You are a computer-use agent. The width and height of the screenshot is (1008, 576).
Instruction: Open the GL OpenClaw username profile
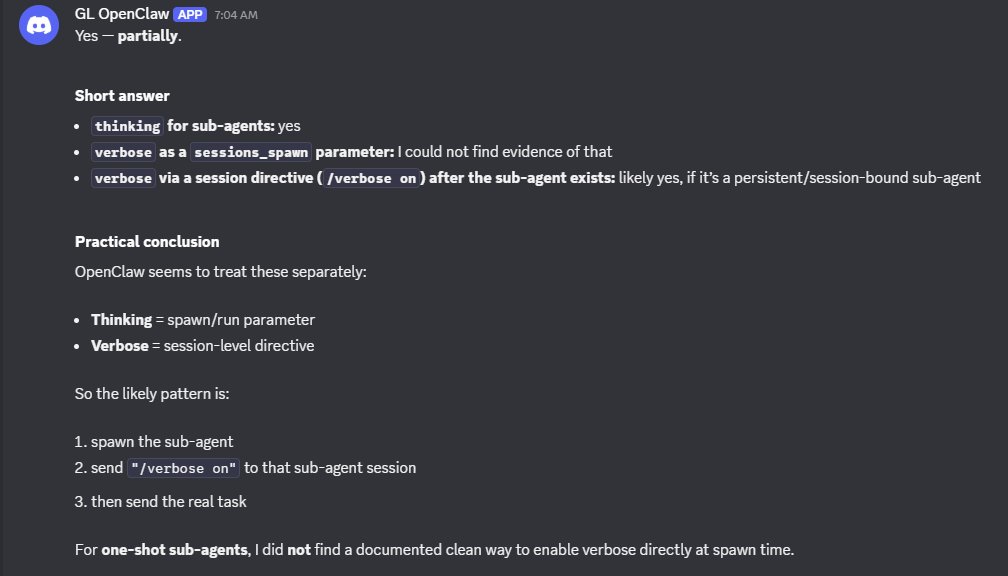click(122, 14)
